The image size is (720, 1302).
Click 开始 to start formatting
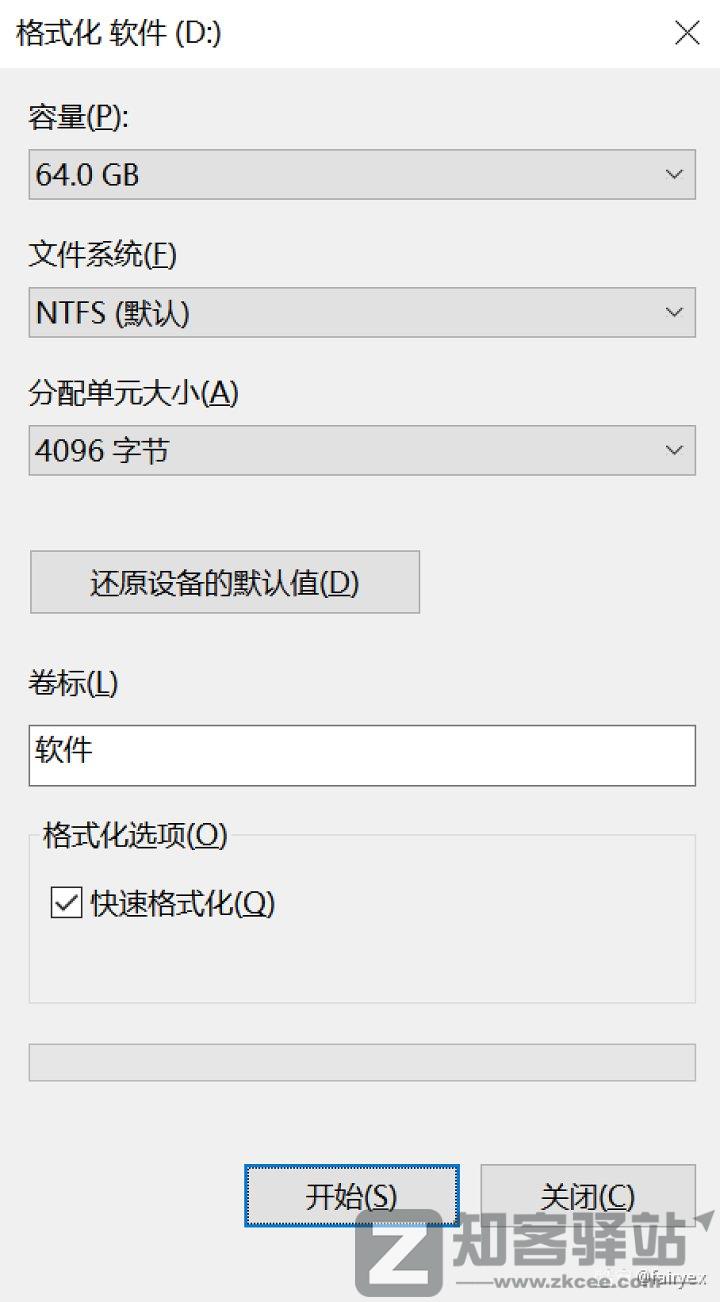(x=352, y=1196)
